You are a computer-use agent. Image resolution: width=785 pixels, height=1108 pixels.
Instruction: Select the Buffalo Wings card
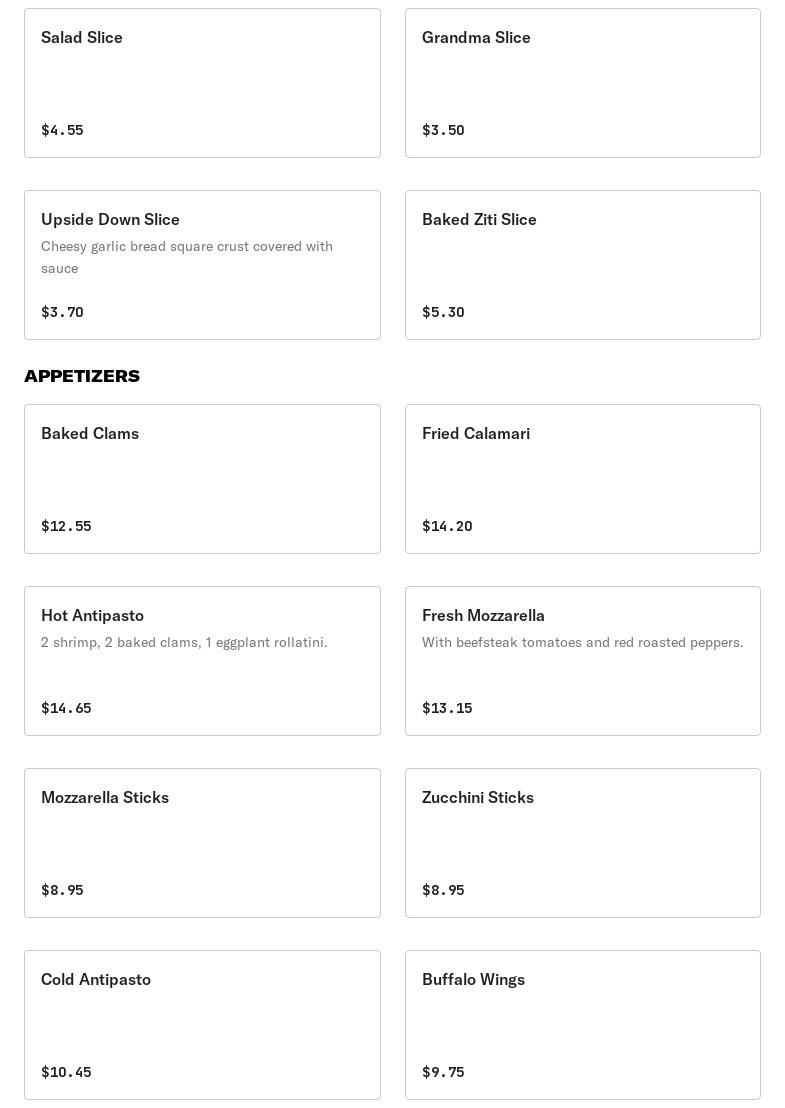582,1025
